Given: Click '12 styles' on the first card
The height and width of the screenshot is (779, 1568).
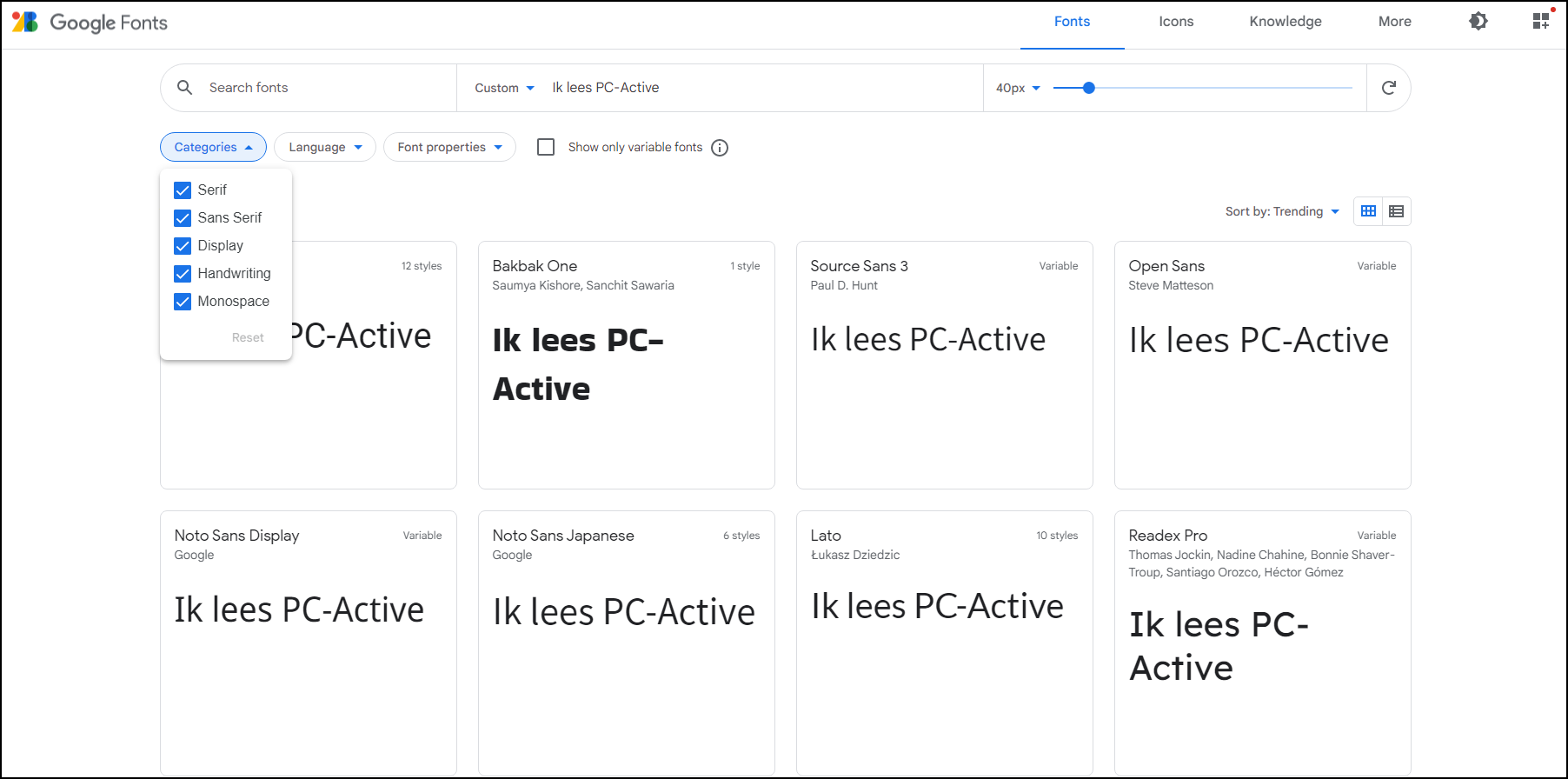Looking at the screenshot, I should (422, 266).
